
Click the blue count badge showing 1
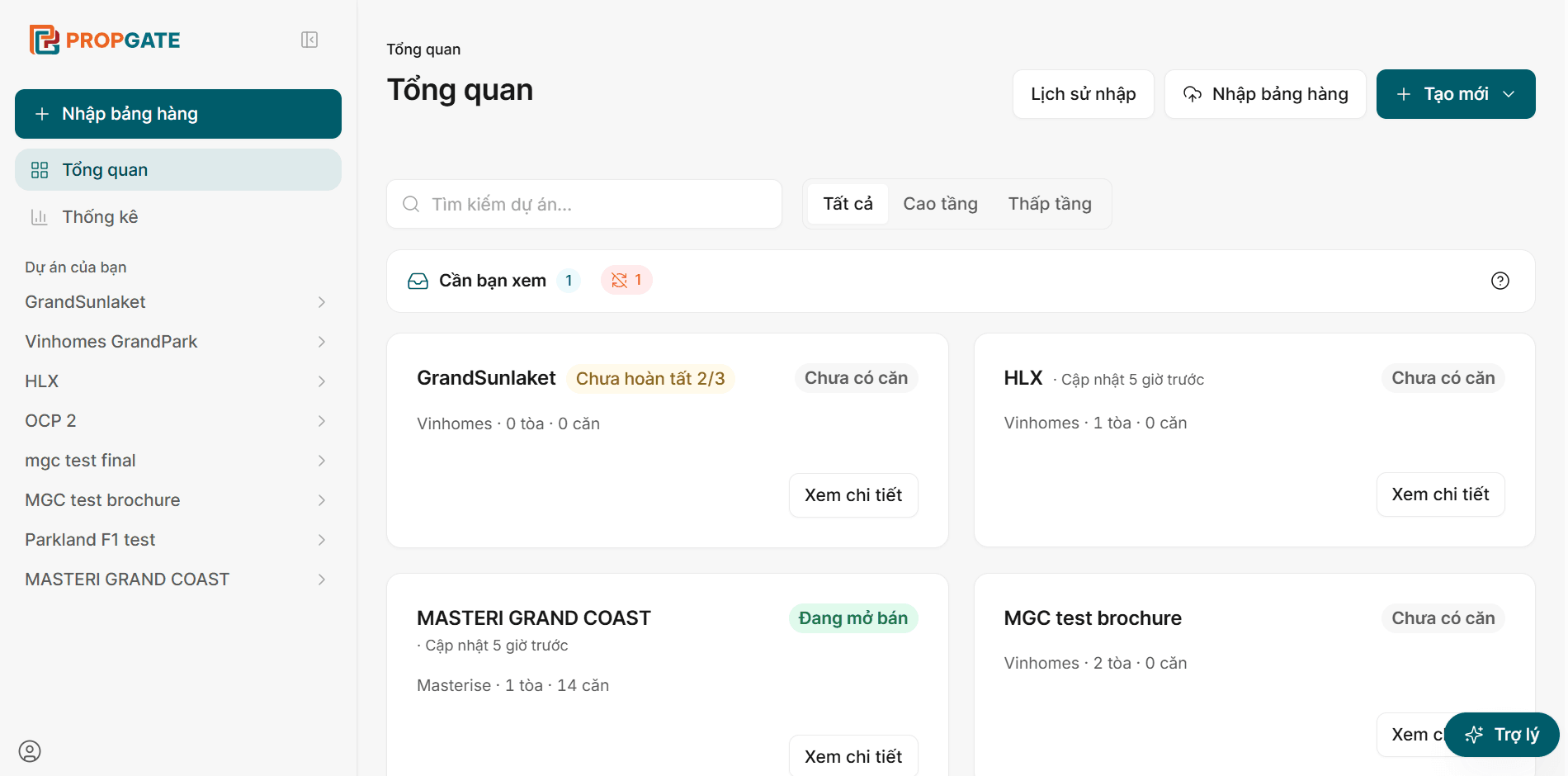569,281
